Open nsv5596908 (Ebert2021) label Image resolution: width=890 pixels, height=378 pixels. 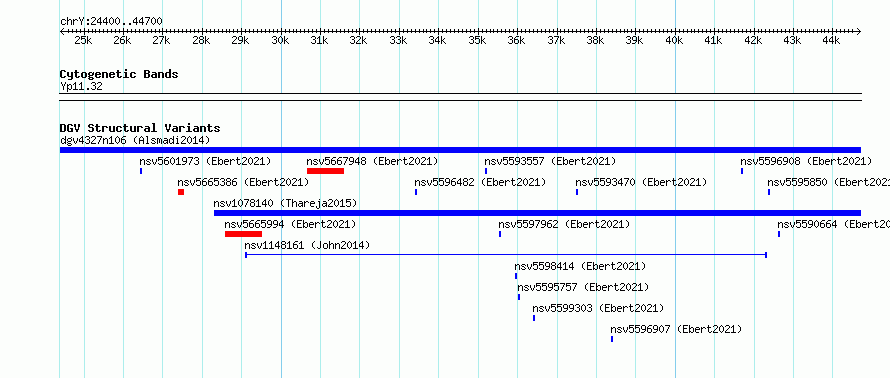(x=806, y=161)
